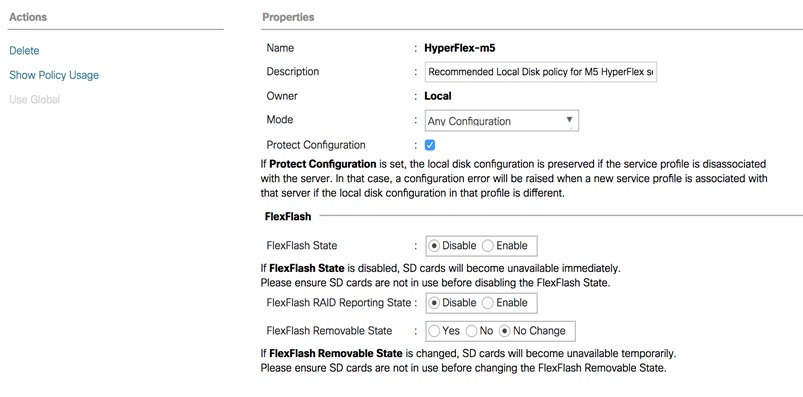Screen dimensions: 803x397
Task: Click the Mode field label
Action: pyautogui.click(x=280, y=119)
